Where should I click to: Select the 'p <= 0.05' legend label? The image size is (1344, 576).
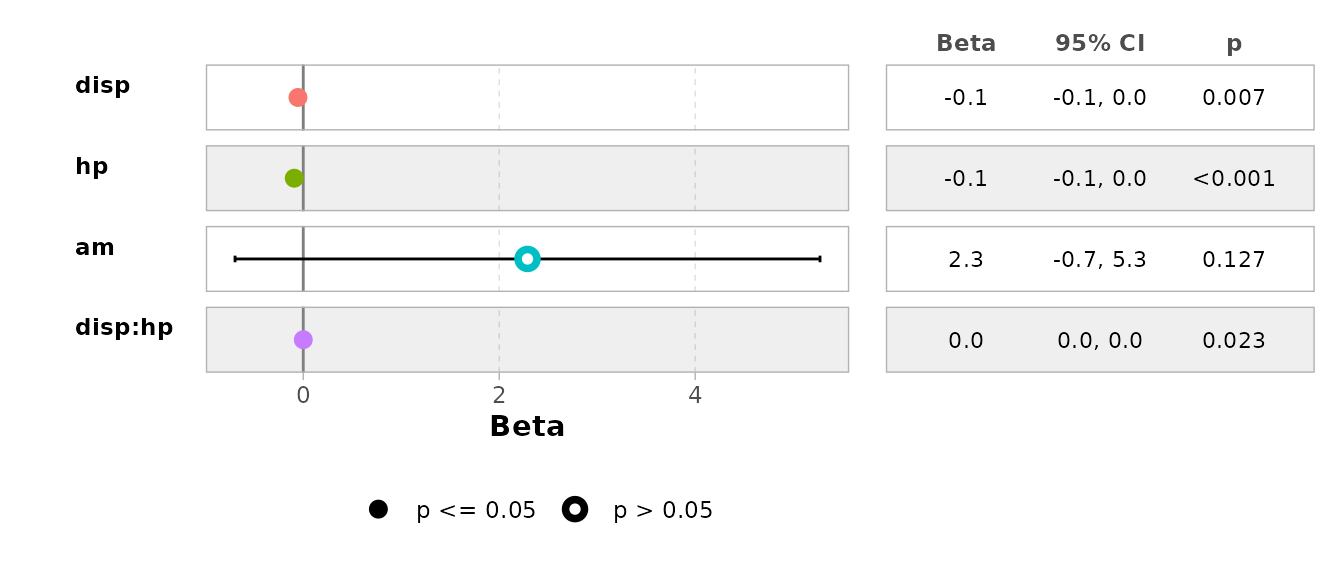pos(476,511)
